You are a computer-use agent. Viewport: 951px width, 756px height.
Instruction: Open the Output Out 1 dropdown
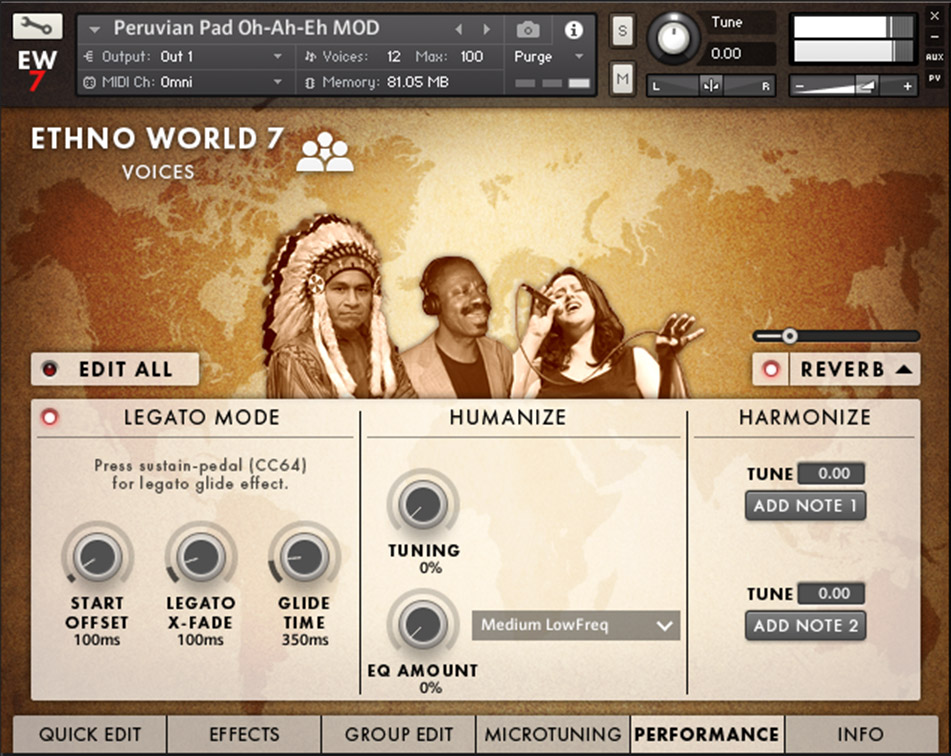coord(277,56)
